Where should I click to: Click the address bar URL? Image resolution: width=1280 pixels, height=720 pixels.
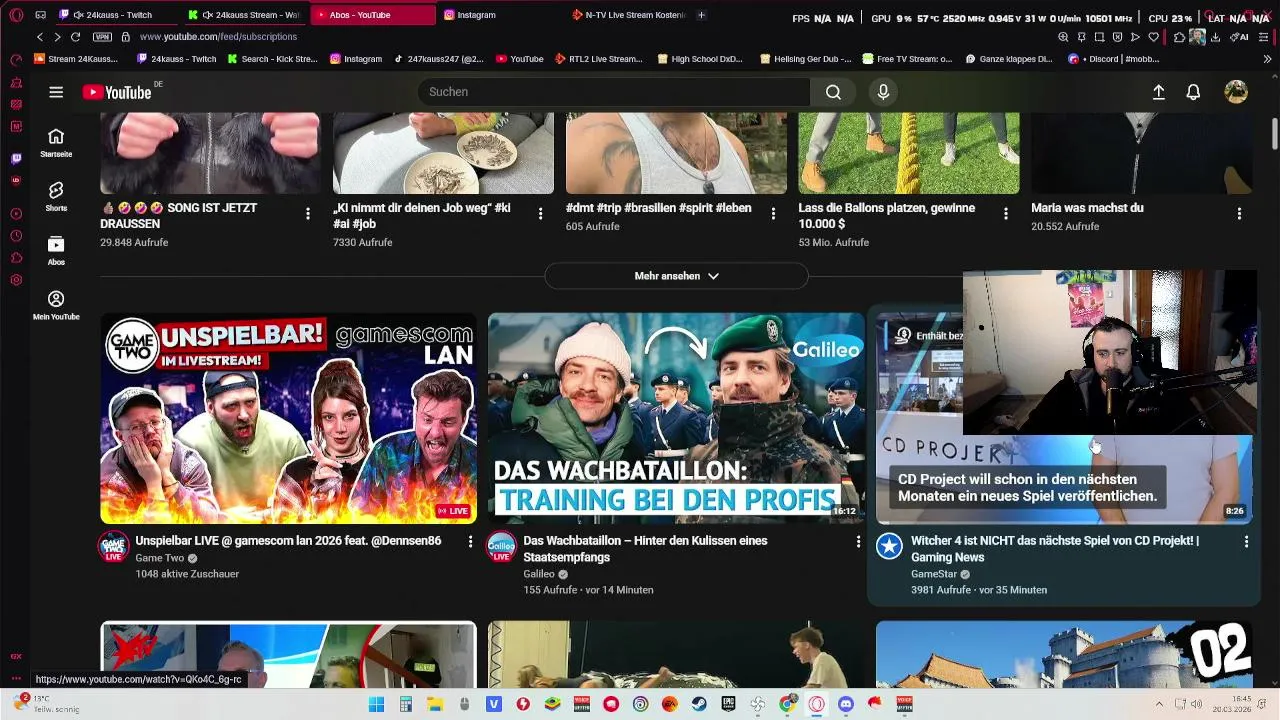218,37
